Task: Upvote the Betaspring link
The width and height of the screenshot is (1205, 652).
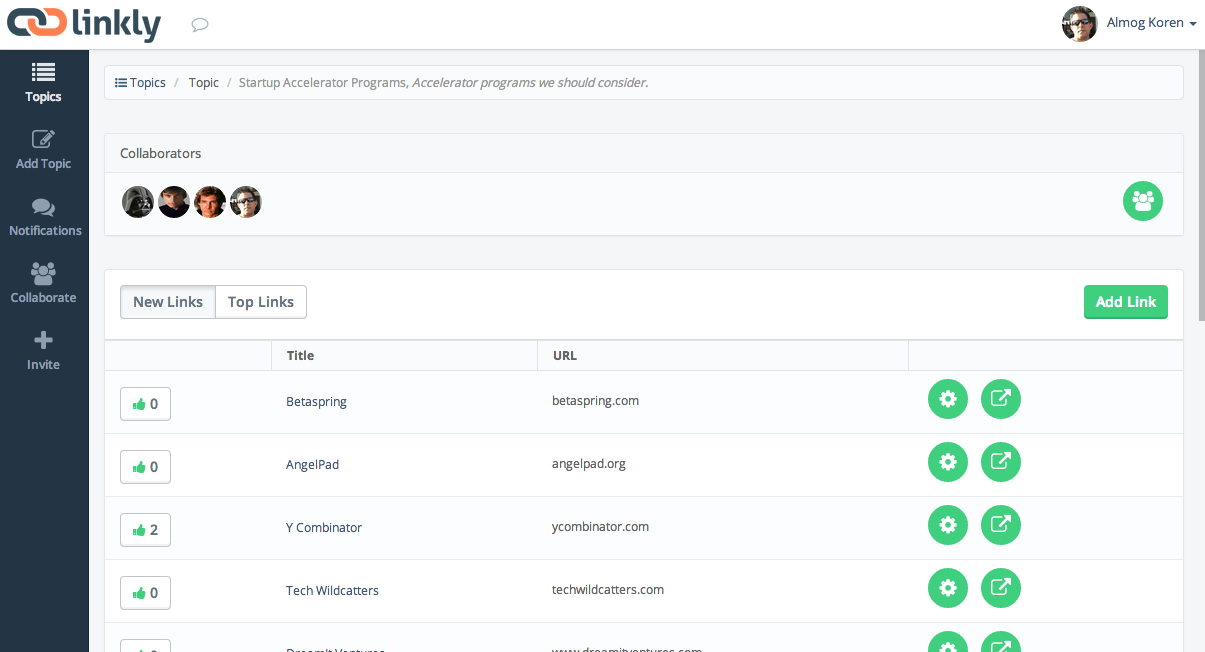Action: 145,404
